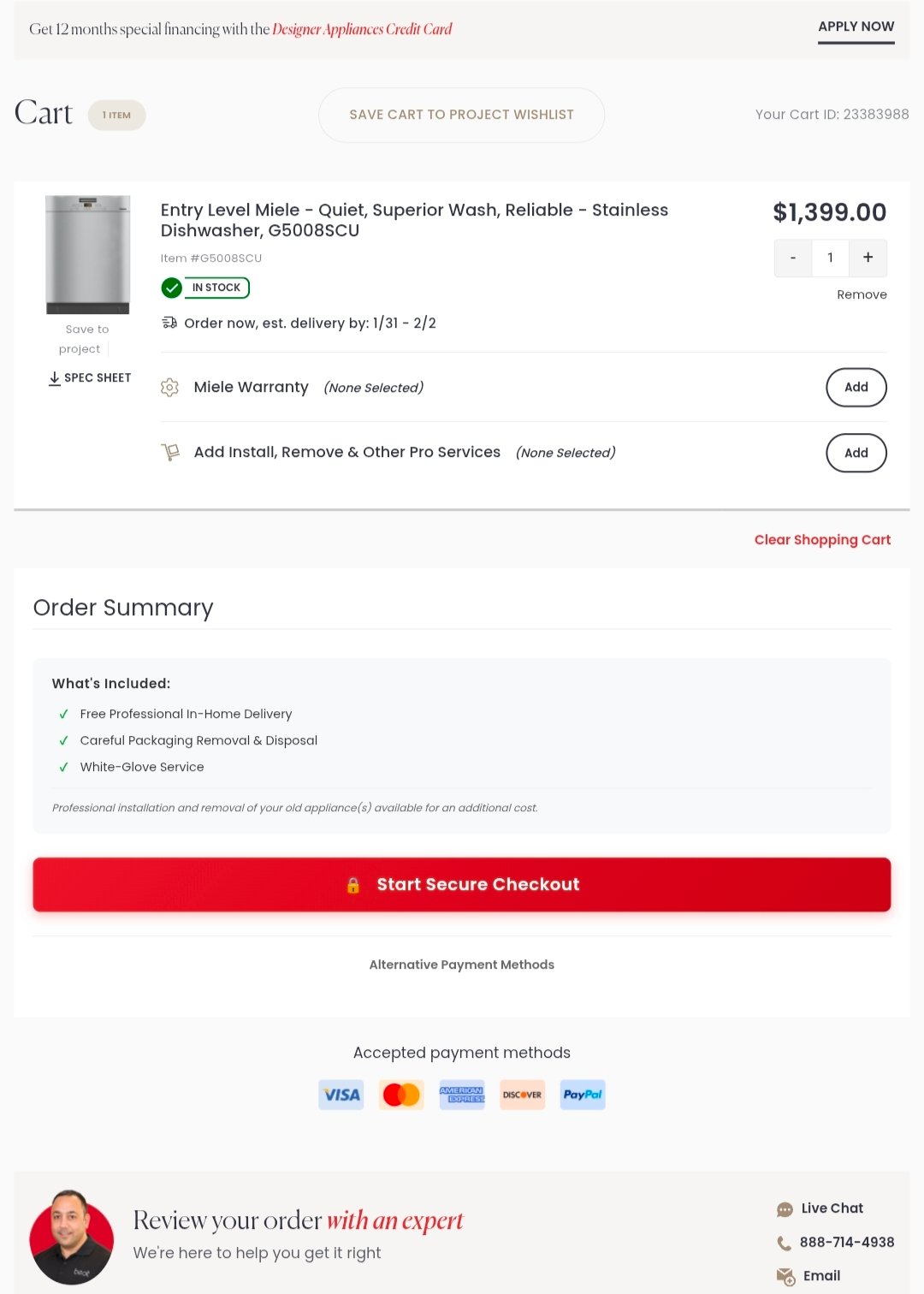The height and width of the screenshot is (1294, 924).
Task: Click the phone icon beside 888-714-4938
Action: click(784, 1243)
